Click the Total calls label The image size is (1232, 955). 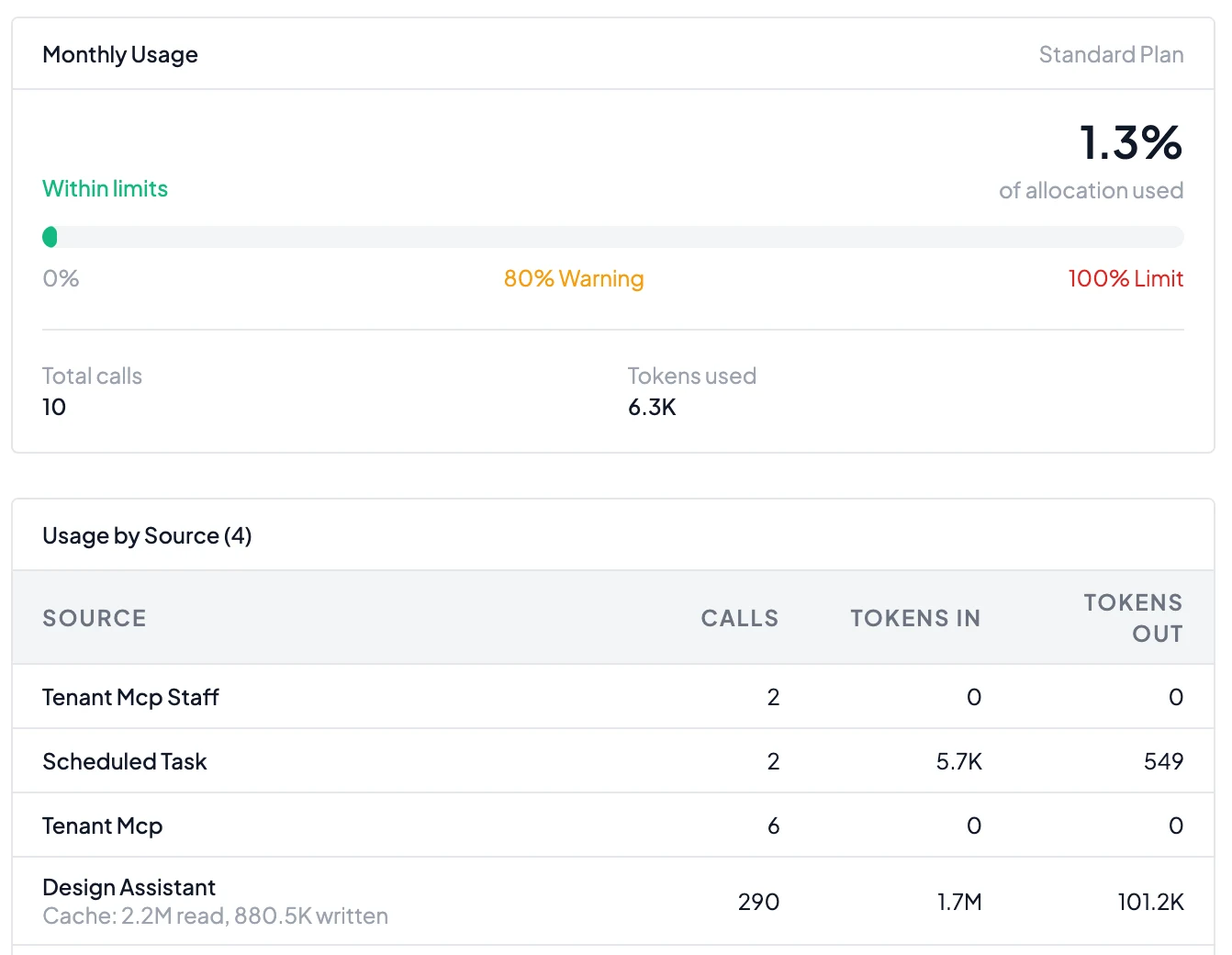(92, 376)
